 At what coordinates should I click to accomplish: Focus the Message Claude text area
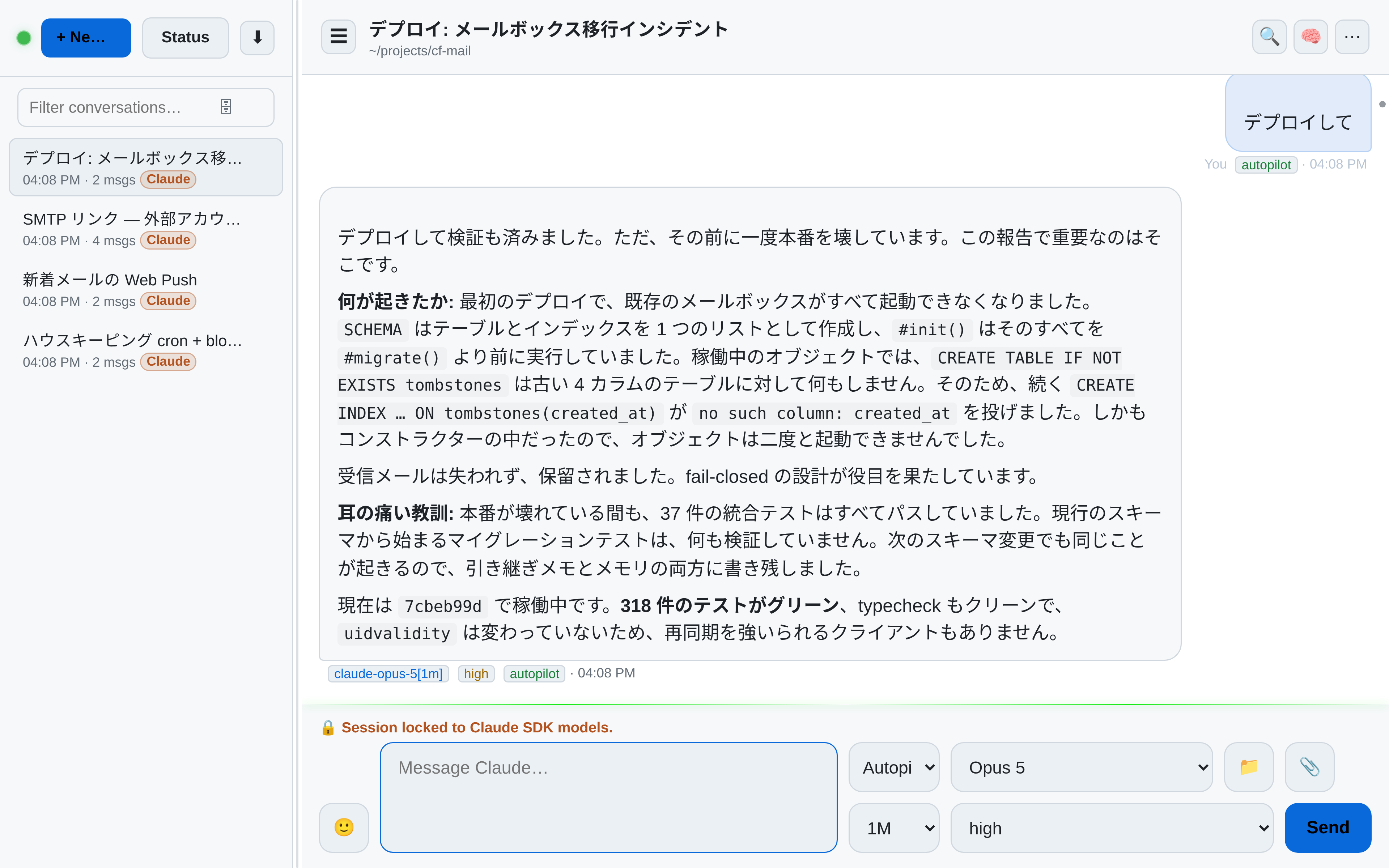click(608, 797)
